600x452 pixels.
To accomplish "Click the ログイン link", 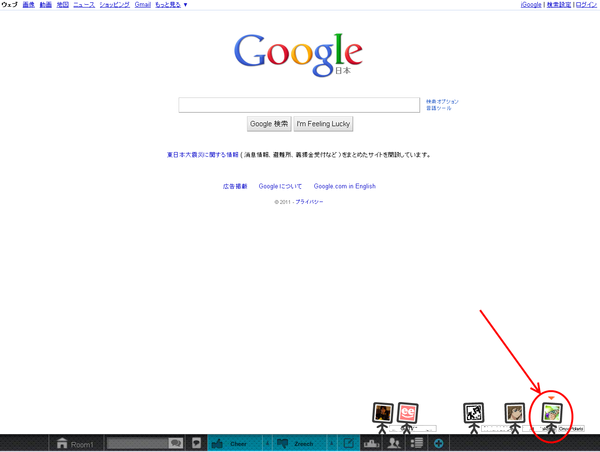I will click(586, 5).
